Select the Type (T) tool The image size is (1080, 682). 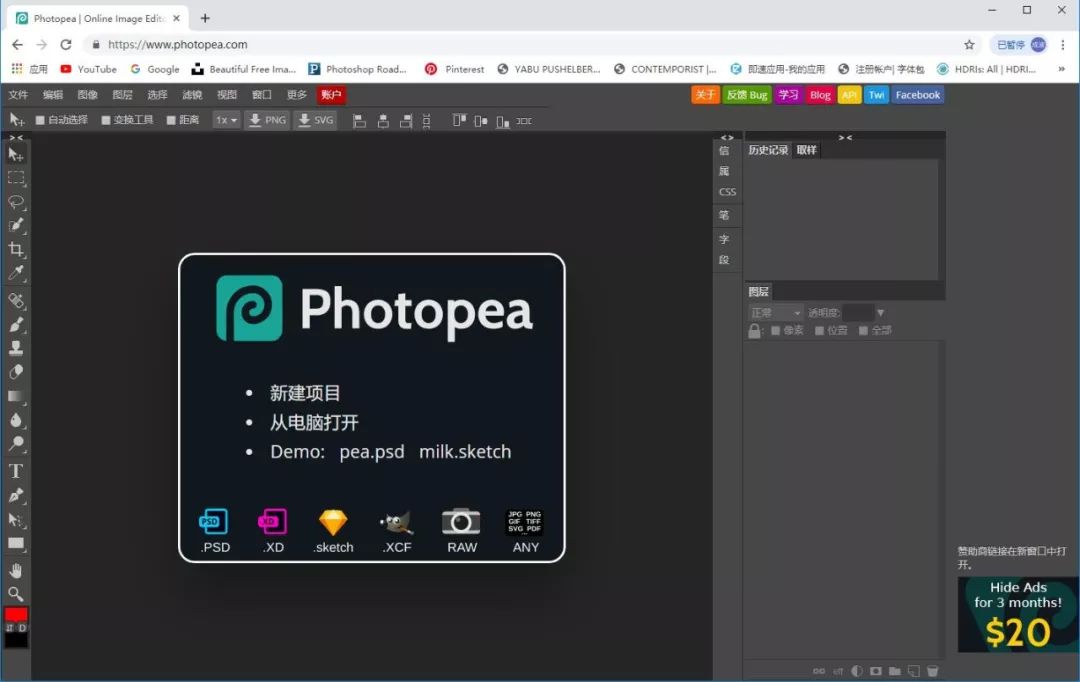tap(16, 471)
